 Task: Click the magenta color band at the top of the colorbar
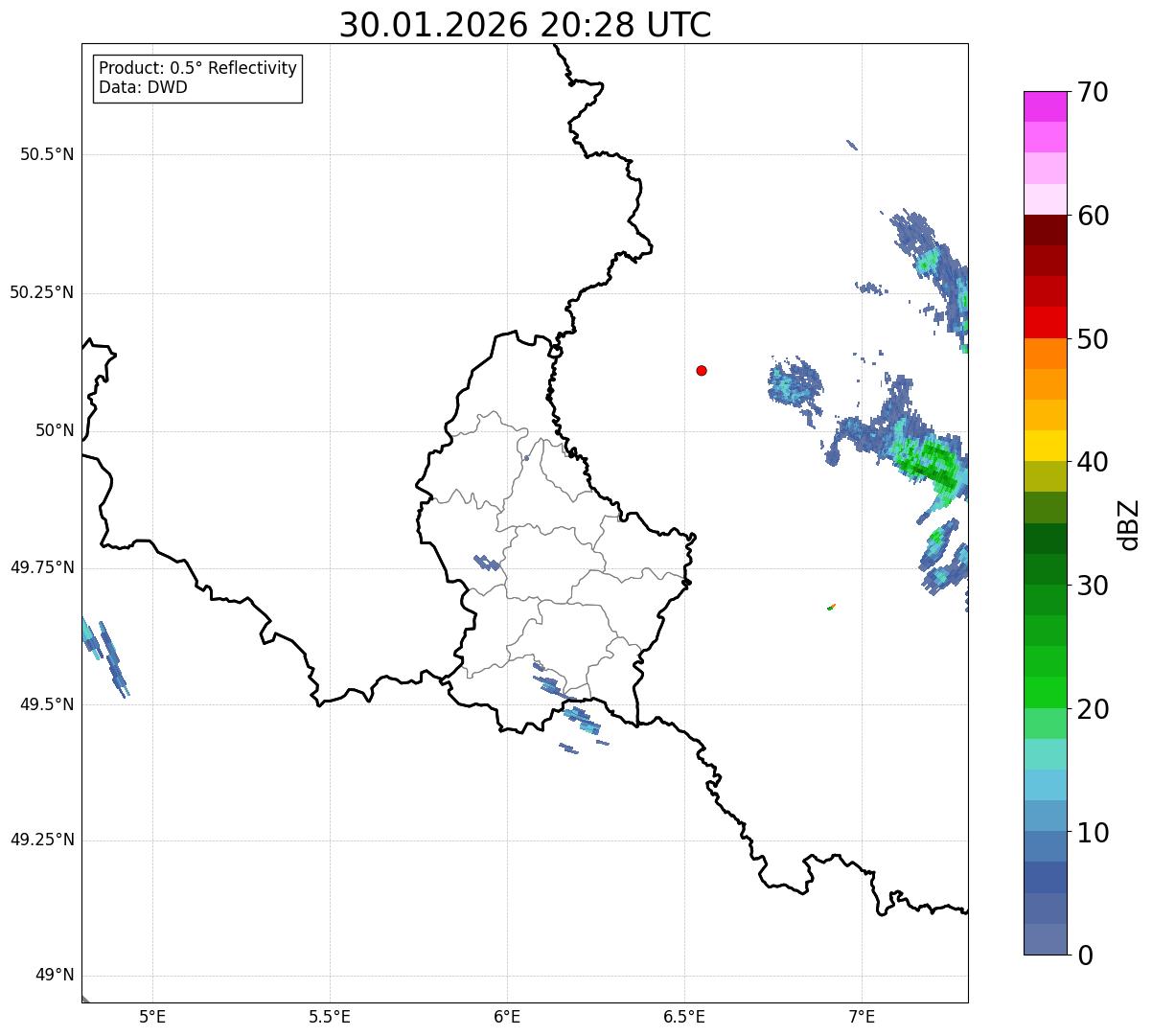tap(1045, 106)
